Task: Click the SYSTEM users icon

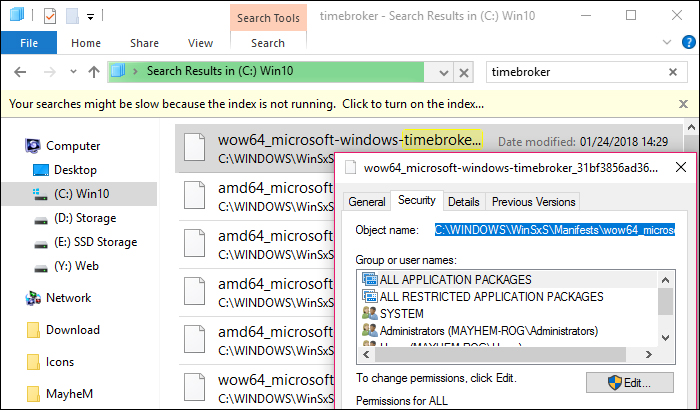Action: [370, 314]
